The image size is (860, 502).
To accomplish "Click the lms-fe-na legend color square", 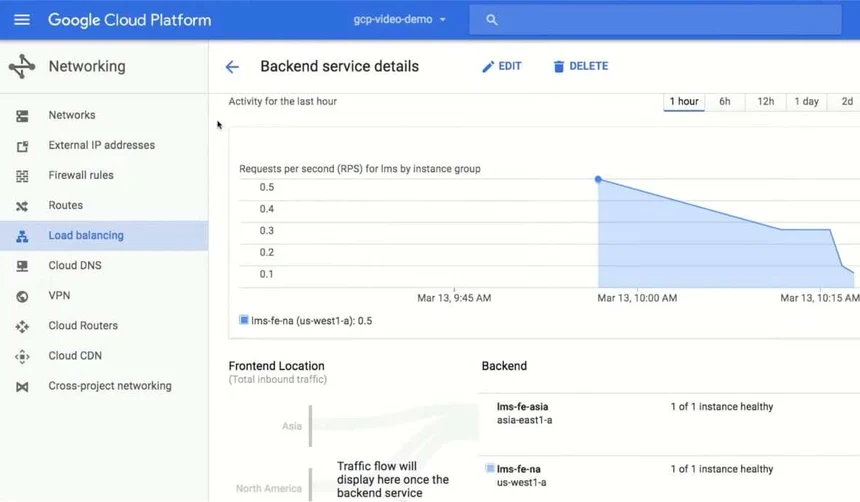I will (x=244, y=320).
